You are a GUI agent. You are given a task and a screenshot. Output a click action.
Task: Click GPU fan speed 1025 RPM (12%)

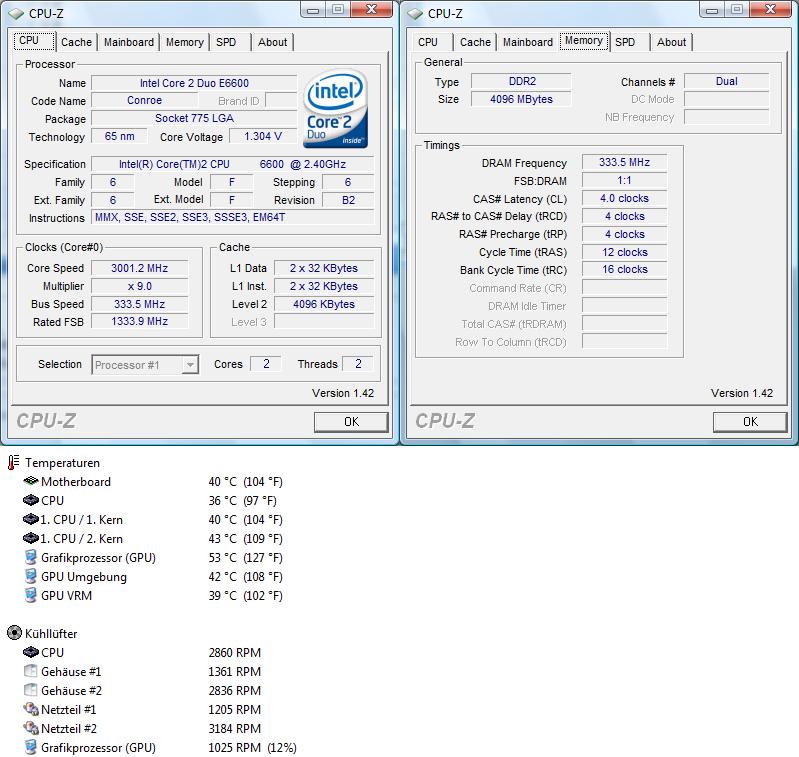coord(252,747)
